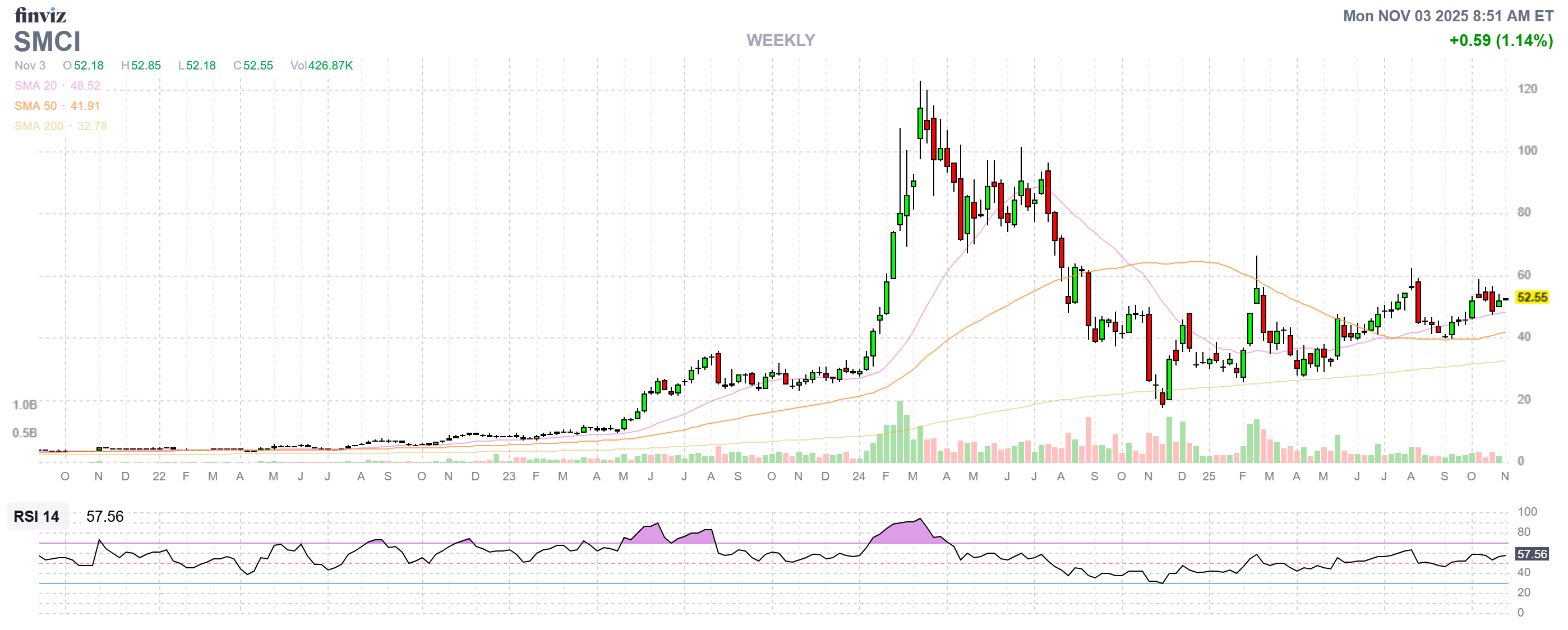Select the 25 year label on axis
Screen dimensions: 1568x630
tap(1210, 477)
